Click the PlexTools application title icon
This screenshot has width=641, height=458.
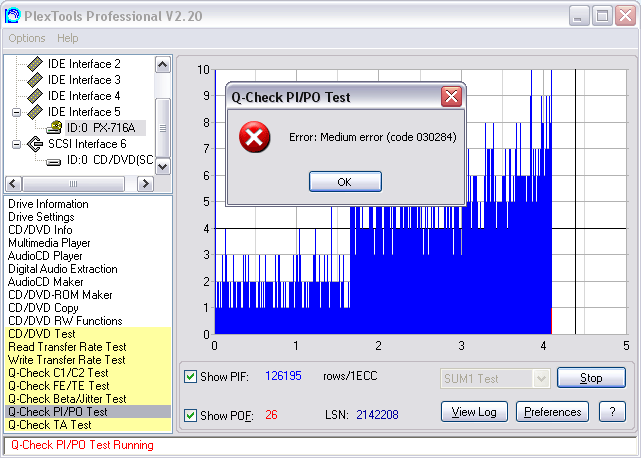[12, 16]
